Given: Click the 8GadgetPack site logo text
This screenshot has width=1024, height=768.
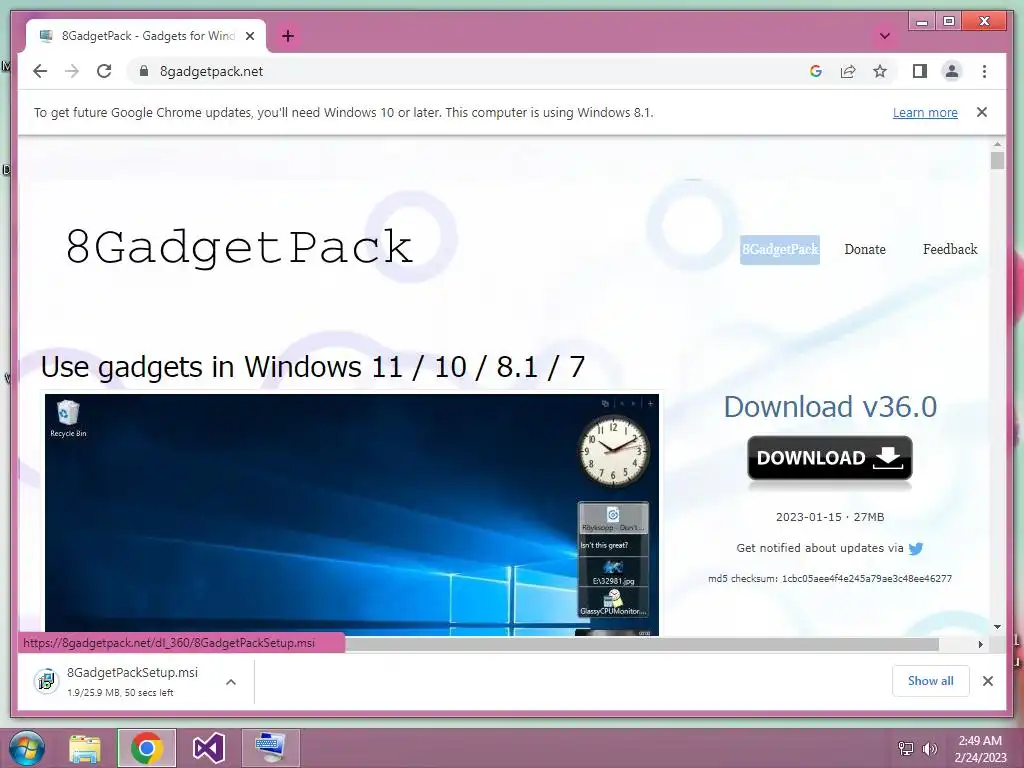Looking at the screenshot, I should [239, 247].
